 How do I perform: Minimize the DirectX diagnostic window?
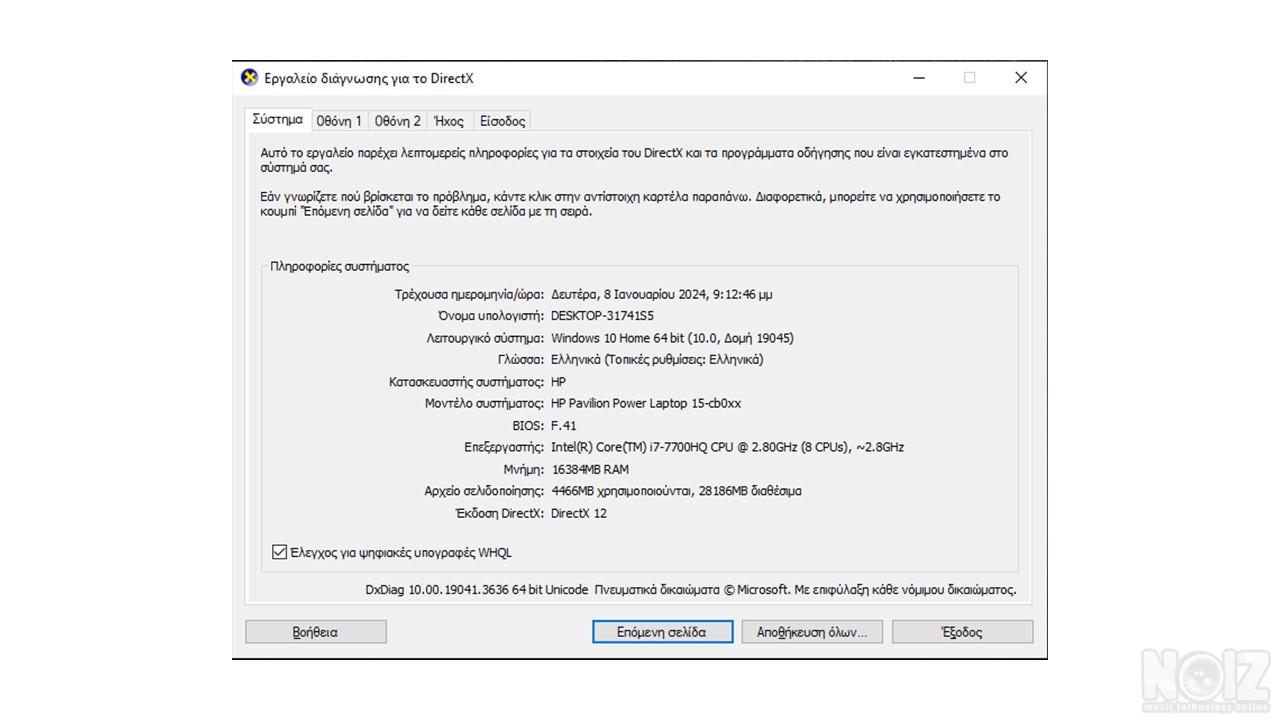tap(919, 78)
